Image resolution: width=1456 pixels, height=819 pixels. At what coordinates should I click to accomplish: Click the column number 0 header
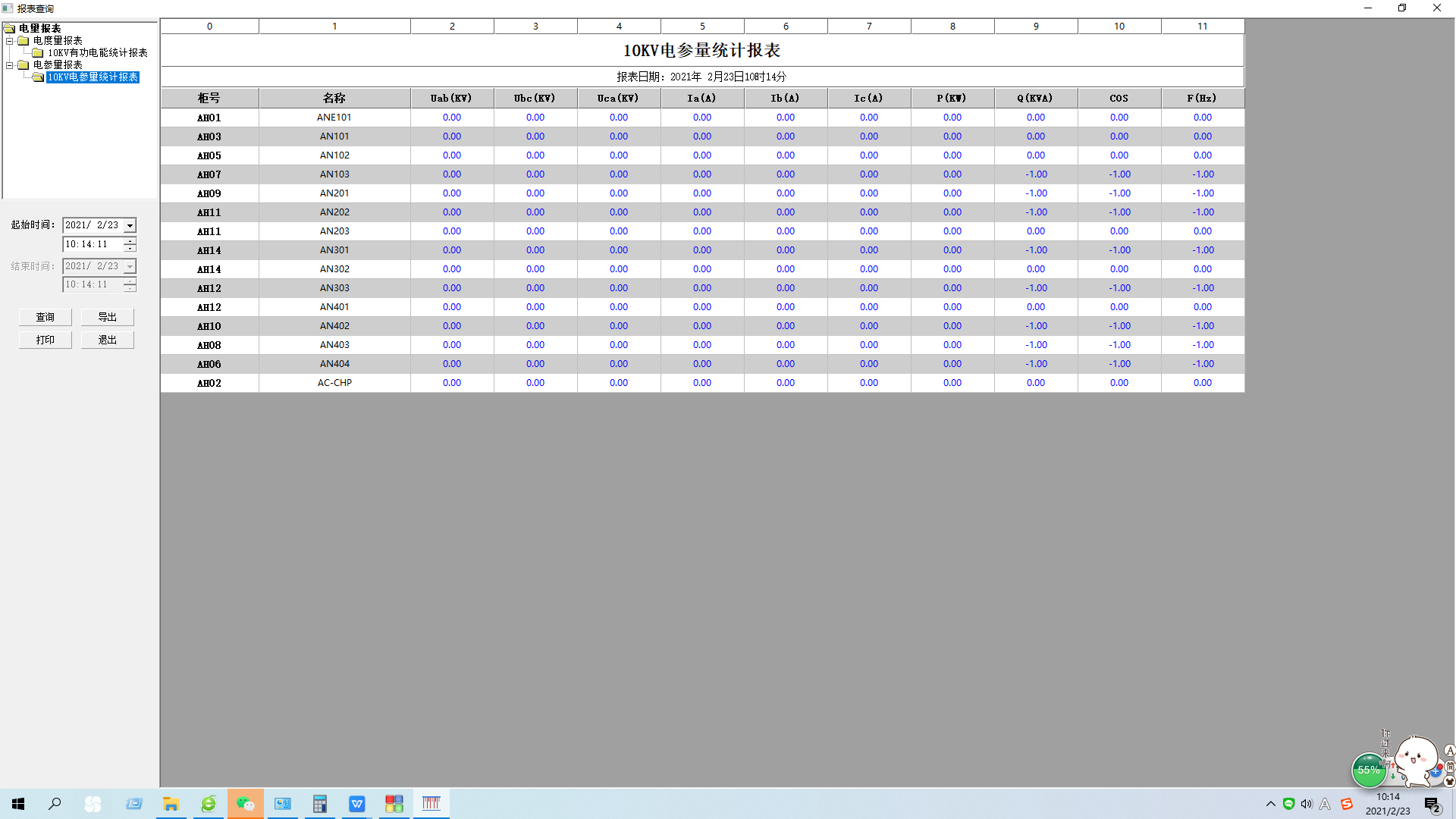[x=209, y=27]
